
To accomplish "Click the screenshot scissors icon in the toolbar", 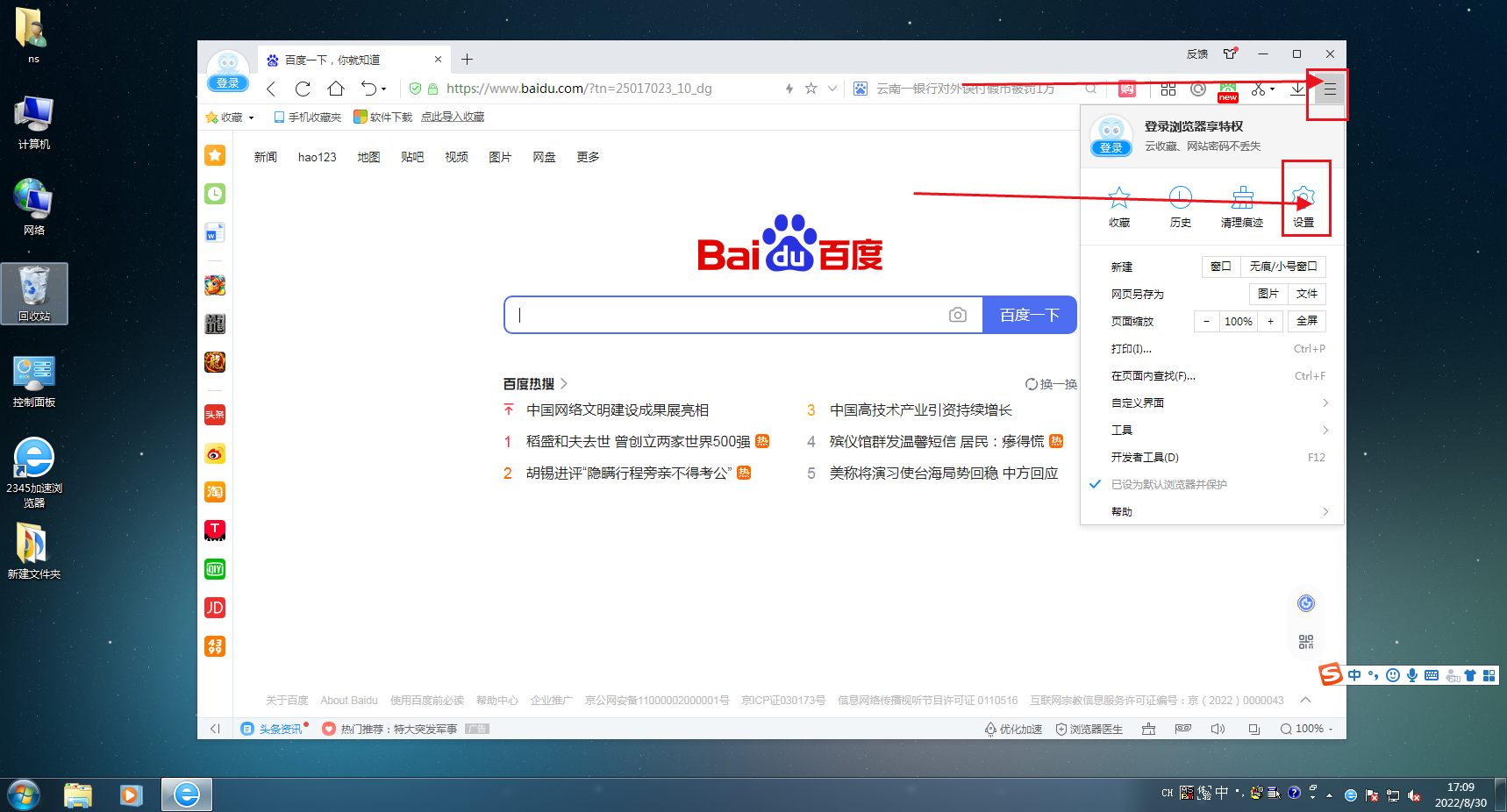I will coord(1258,89).
